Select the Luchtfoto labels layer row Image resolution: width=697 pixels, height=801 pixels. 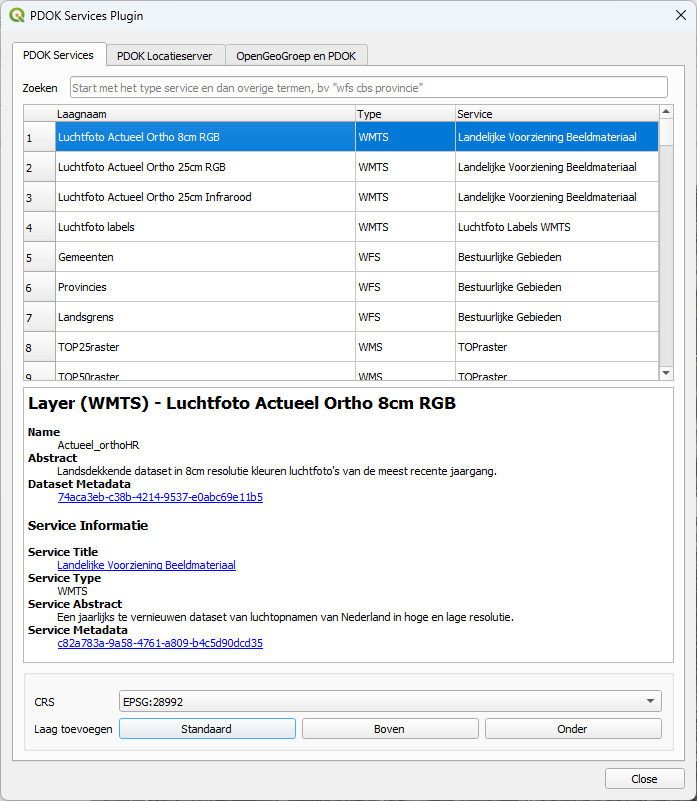341,227
